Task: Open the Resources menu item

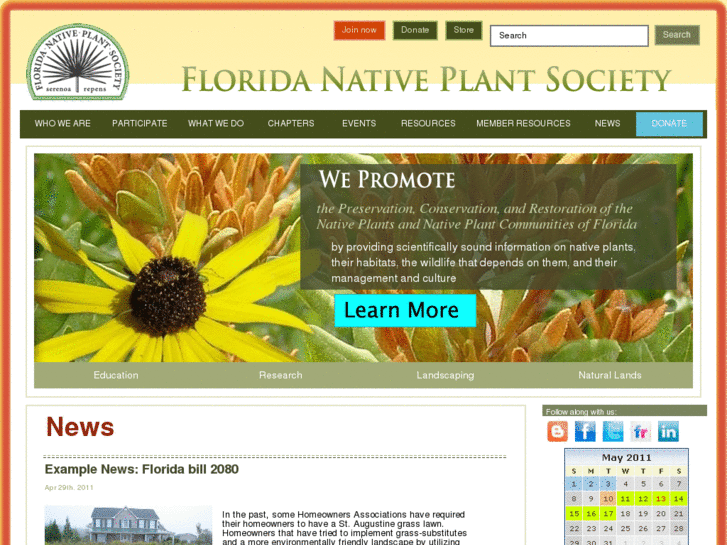Action: (x=428, y=124)
